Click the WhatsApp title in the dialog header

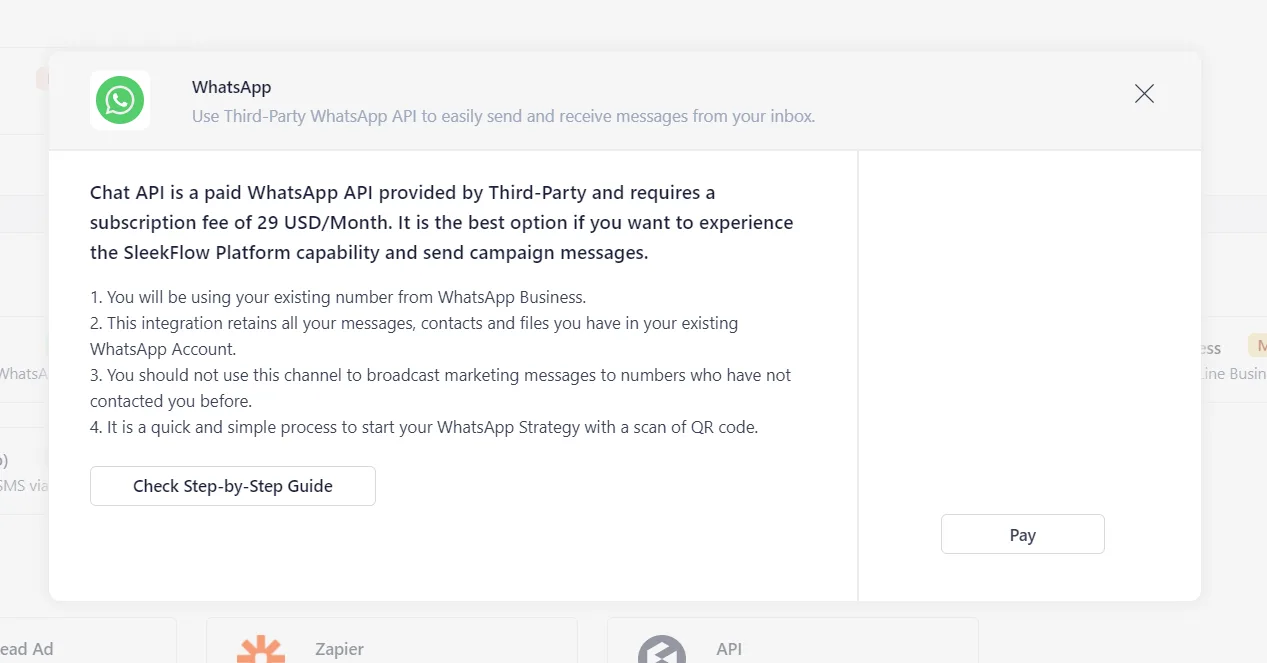[231, 88]
